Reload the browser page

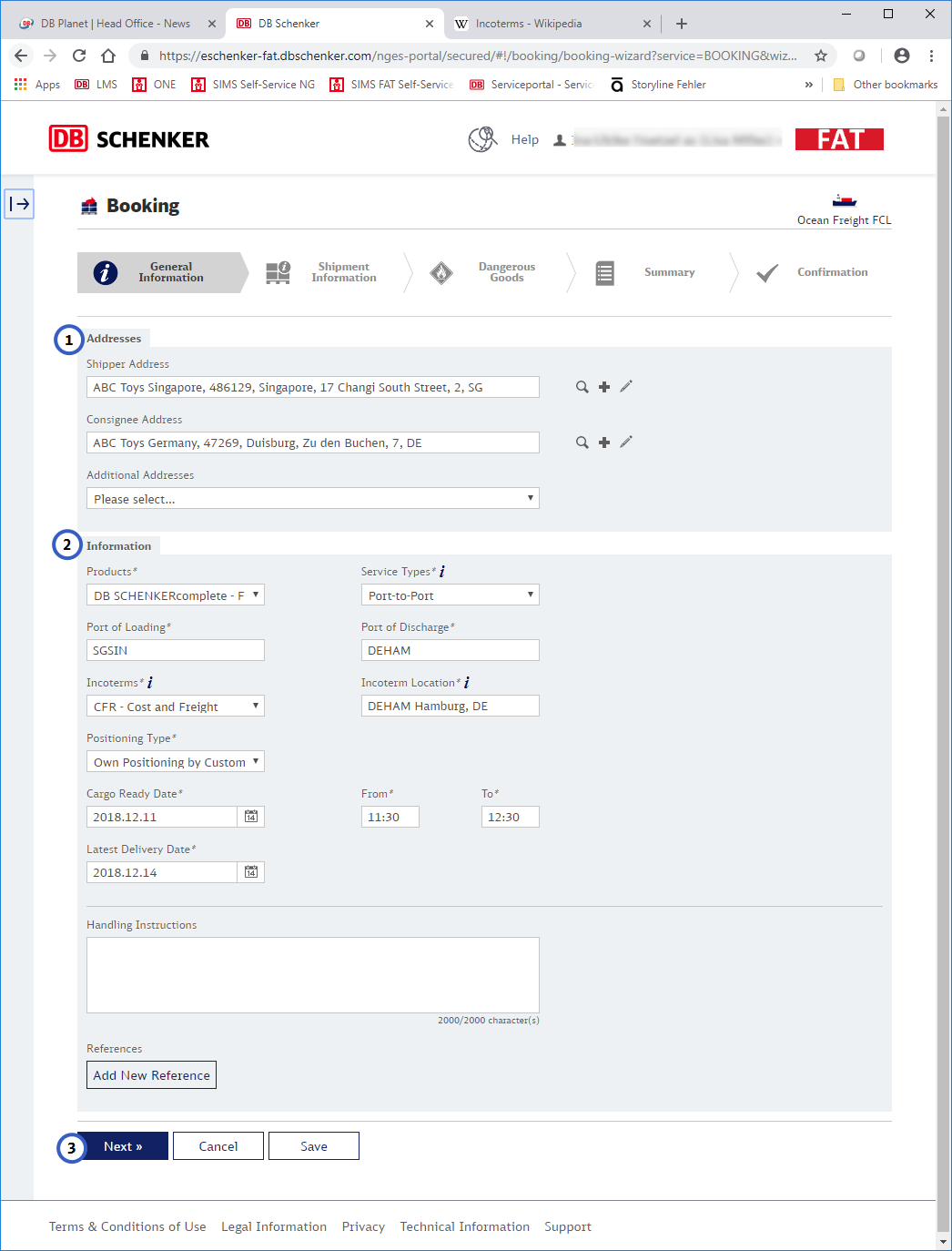tap(79, 56)
